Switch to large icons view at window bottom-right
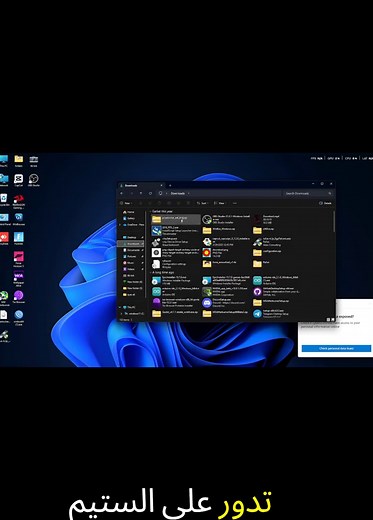The height and width of the screenshot is (520, 373). (332, 319)
